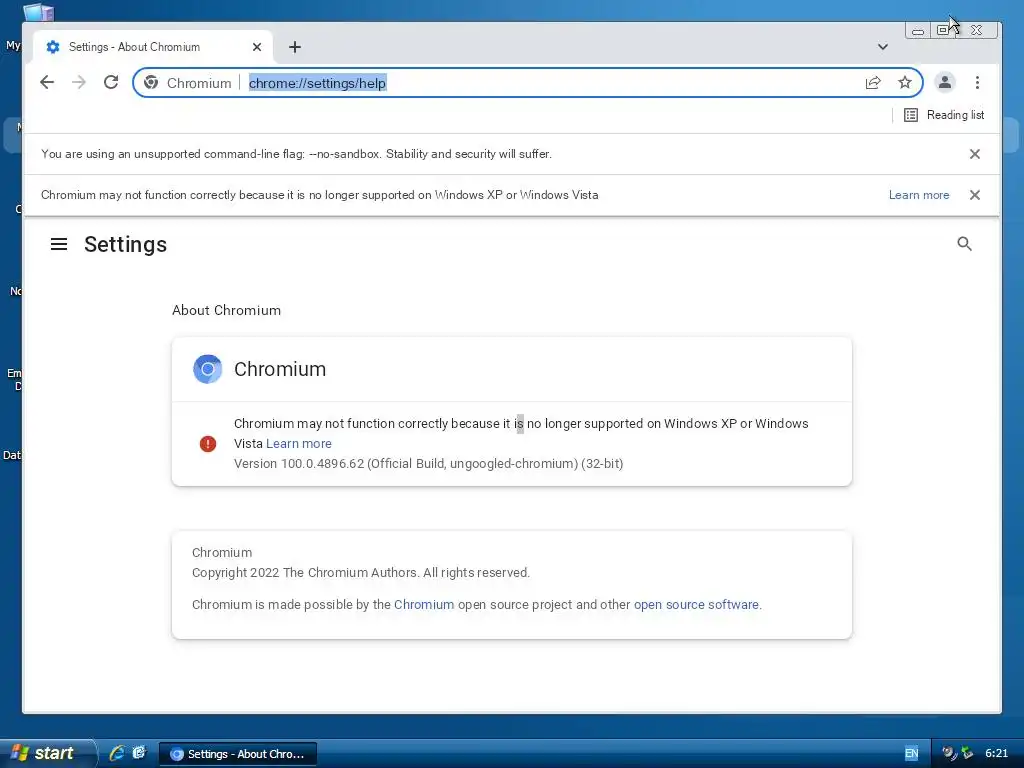Click the system tray clock

click(996, 753)
